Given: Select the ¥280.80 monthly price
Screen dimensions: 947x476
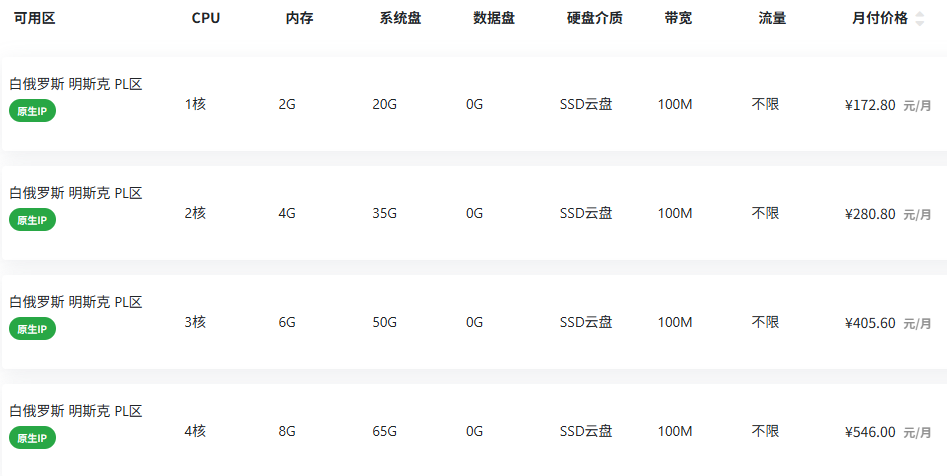Looking at the screenshot, I should click(870, 214).
